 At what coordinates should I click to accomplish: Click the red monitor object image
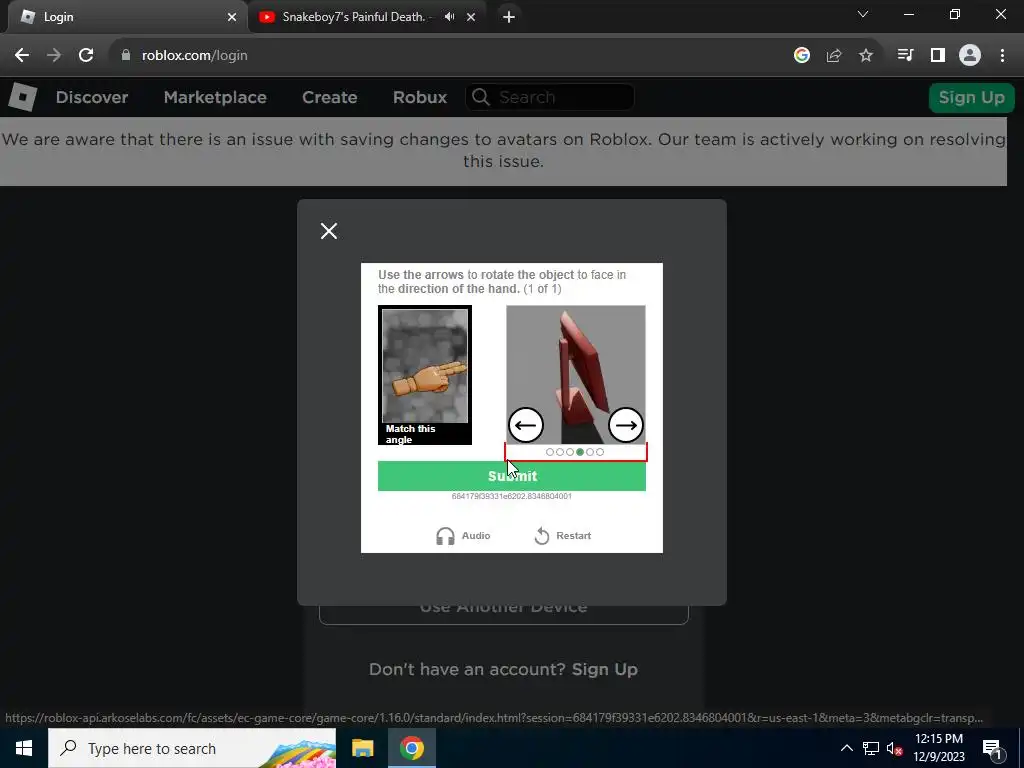pos(576,374)
